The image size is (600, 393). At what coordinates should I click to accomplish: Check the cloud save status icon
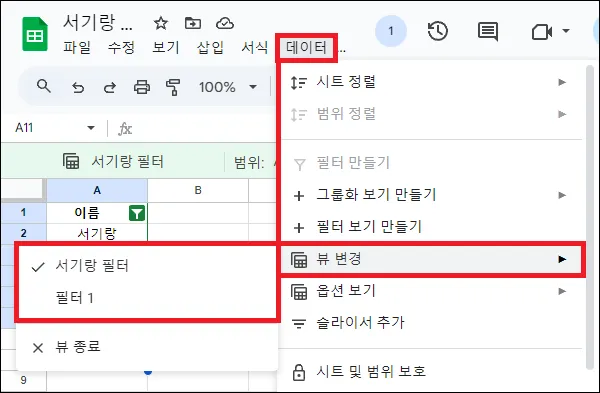225,23
